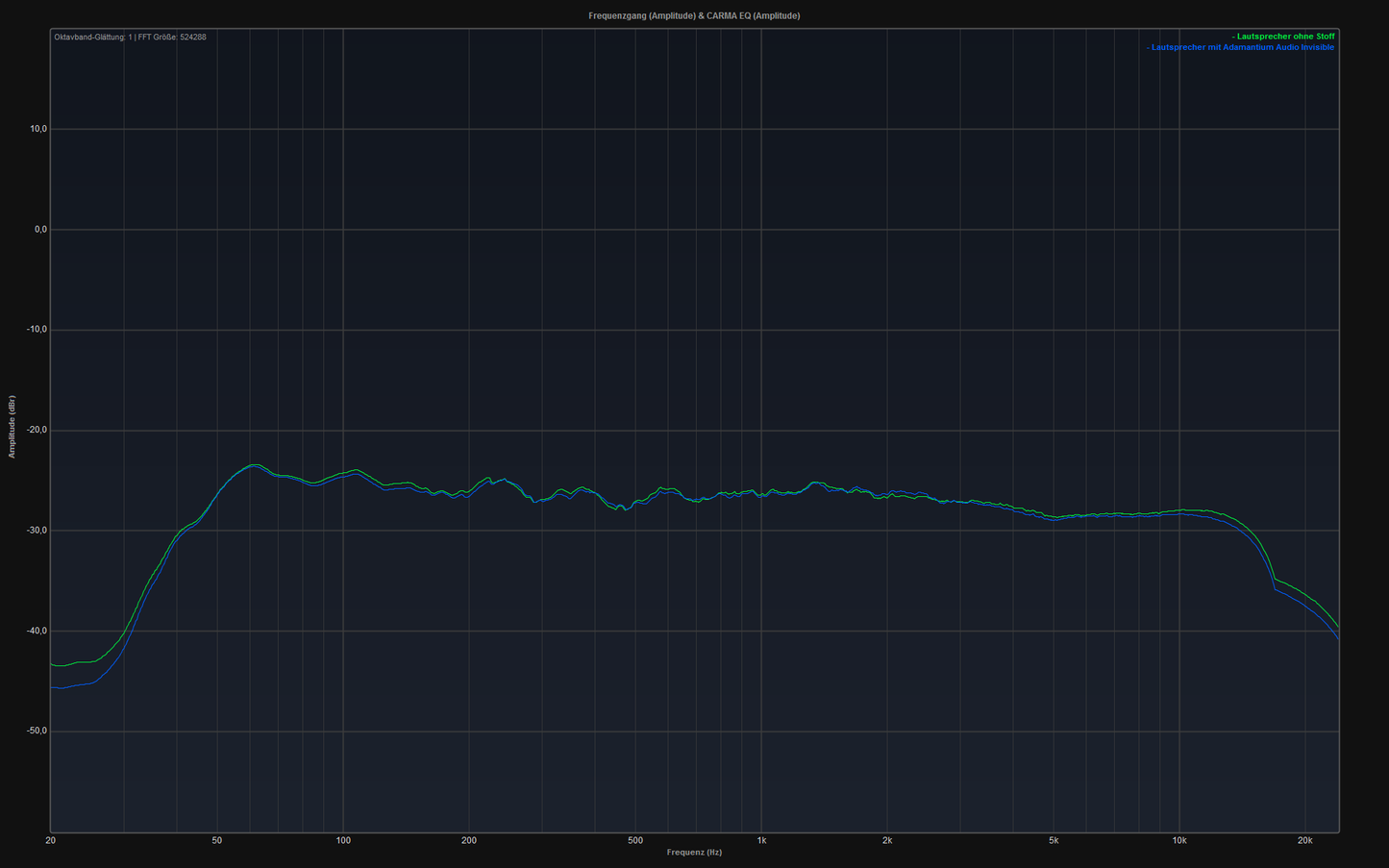Click the 'Amplitude (dBr)' vertical axis label
Viewport: 1389px width, 868px height.
click(12, 427)
